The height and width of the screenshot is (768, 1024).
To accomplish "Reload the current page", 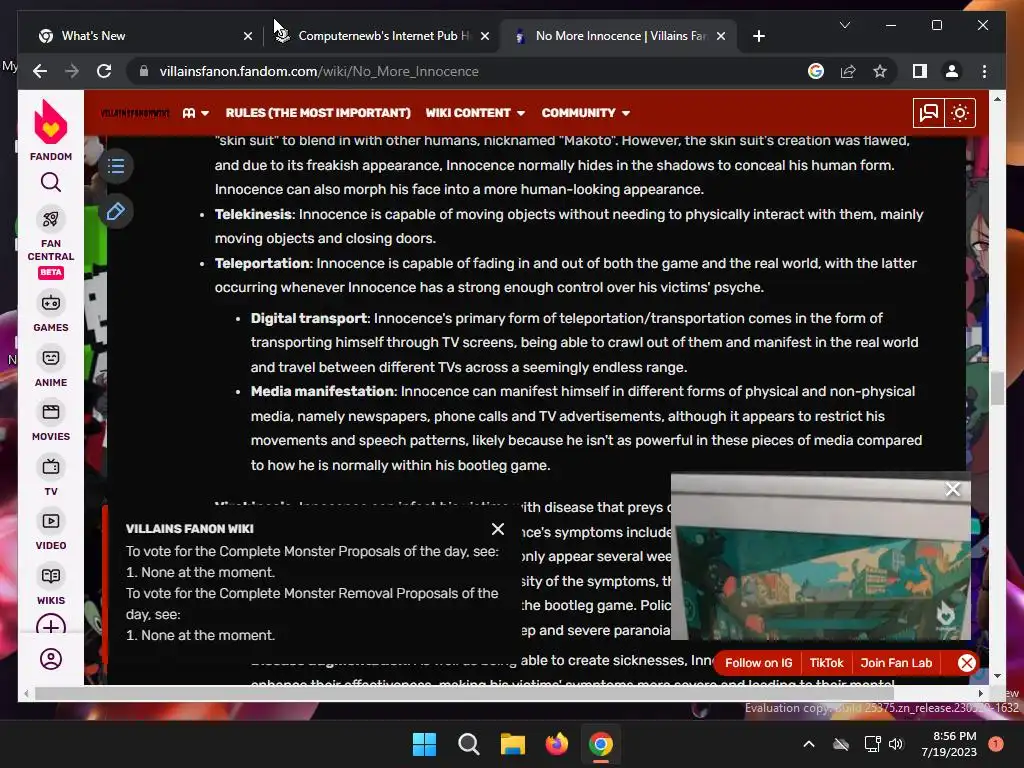I will click(x=104, y=71).
